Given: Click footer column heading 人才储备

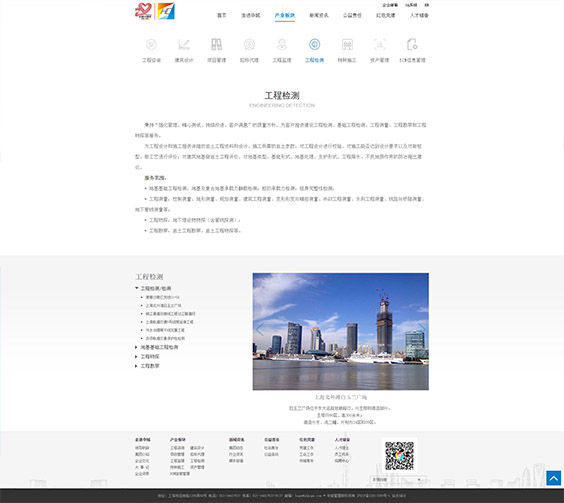Looking at the screenshot, I should 342,440.
